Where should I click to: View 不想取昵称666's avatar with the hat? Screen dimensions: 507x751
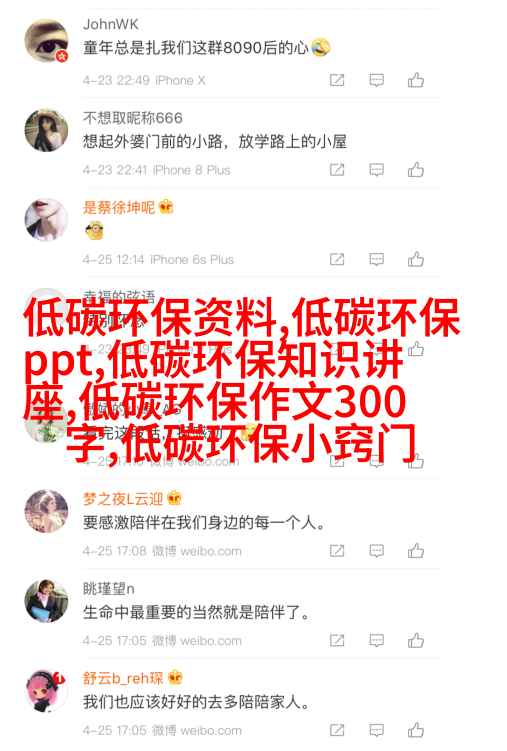[46, 130]
